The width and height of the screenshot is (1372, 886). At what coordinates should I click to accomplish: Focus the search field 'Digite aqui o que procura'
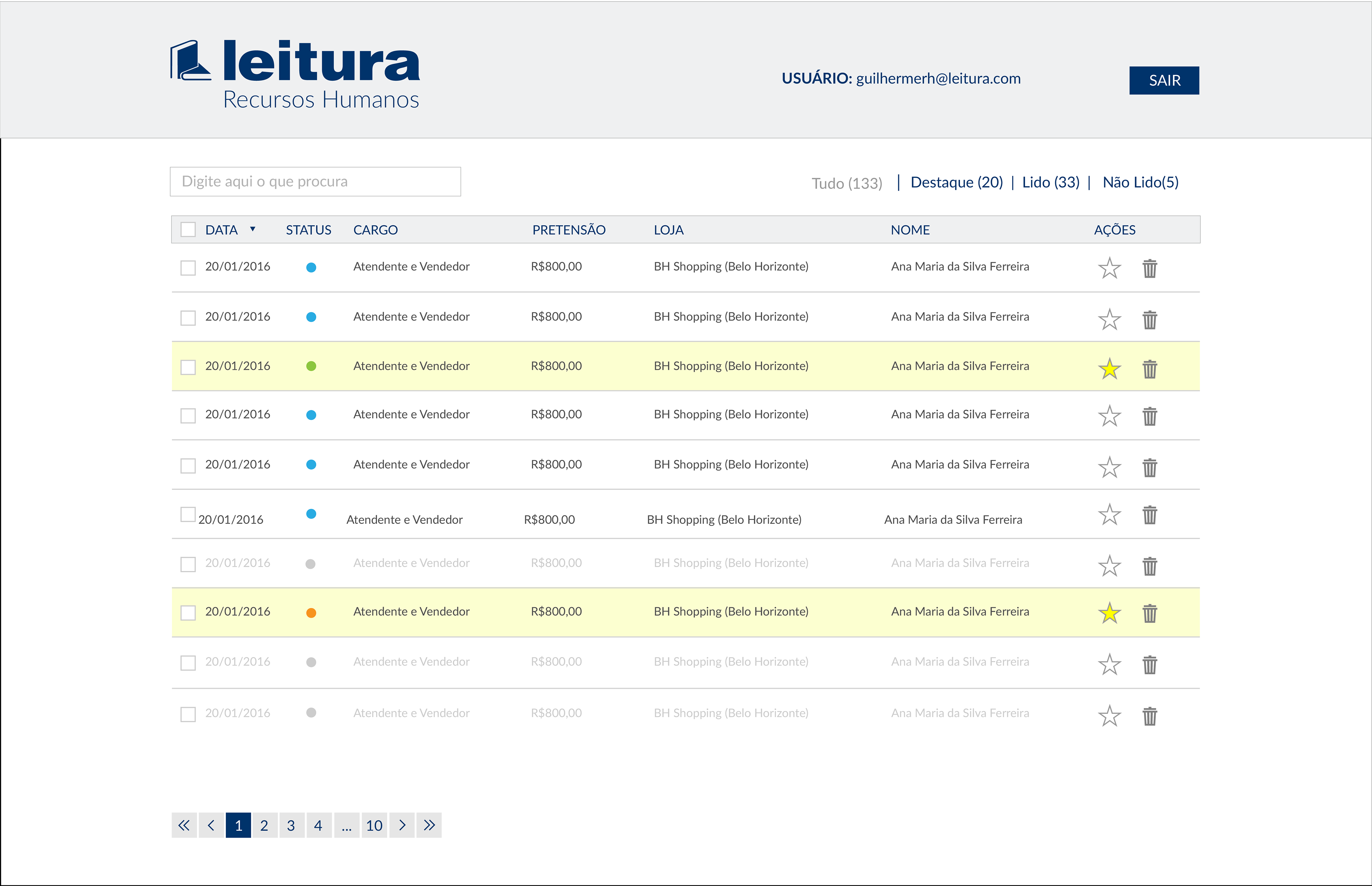(315, 182)
